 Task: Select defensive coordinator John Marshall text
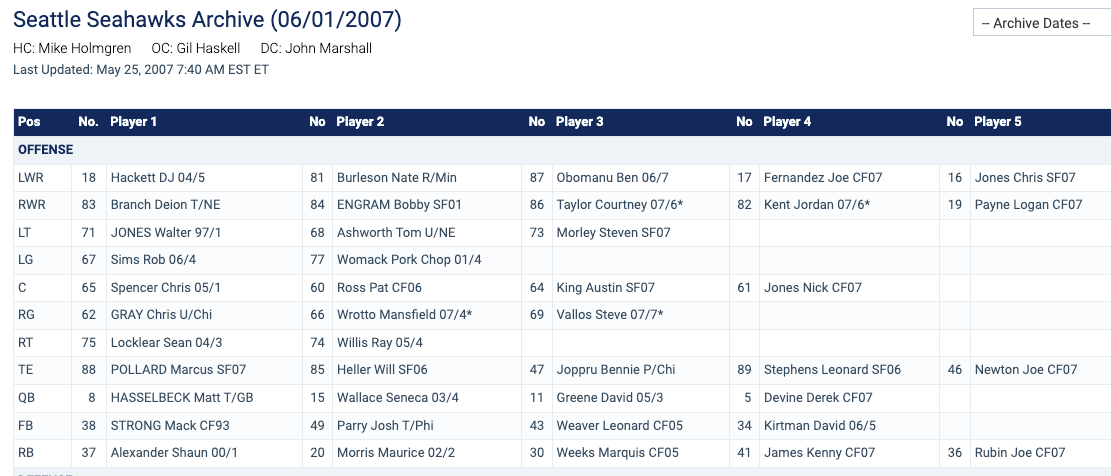point(316,49)
